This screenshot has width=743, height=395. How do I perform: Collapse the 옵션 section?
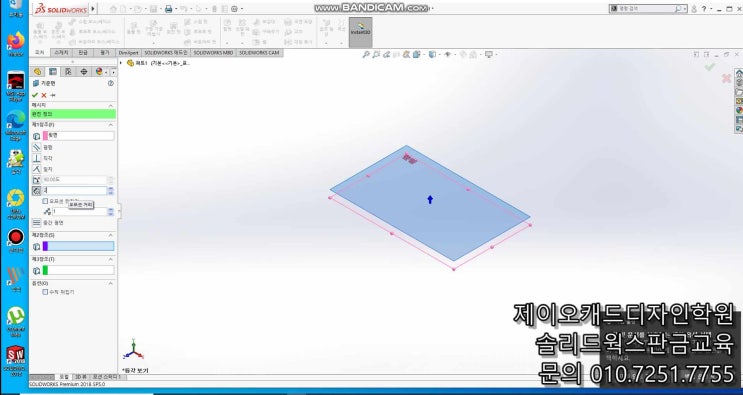111,283
